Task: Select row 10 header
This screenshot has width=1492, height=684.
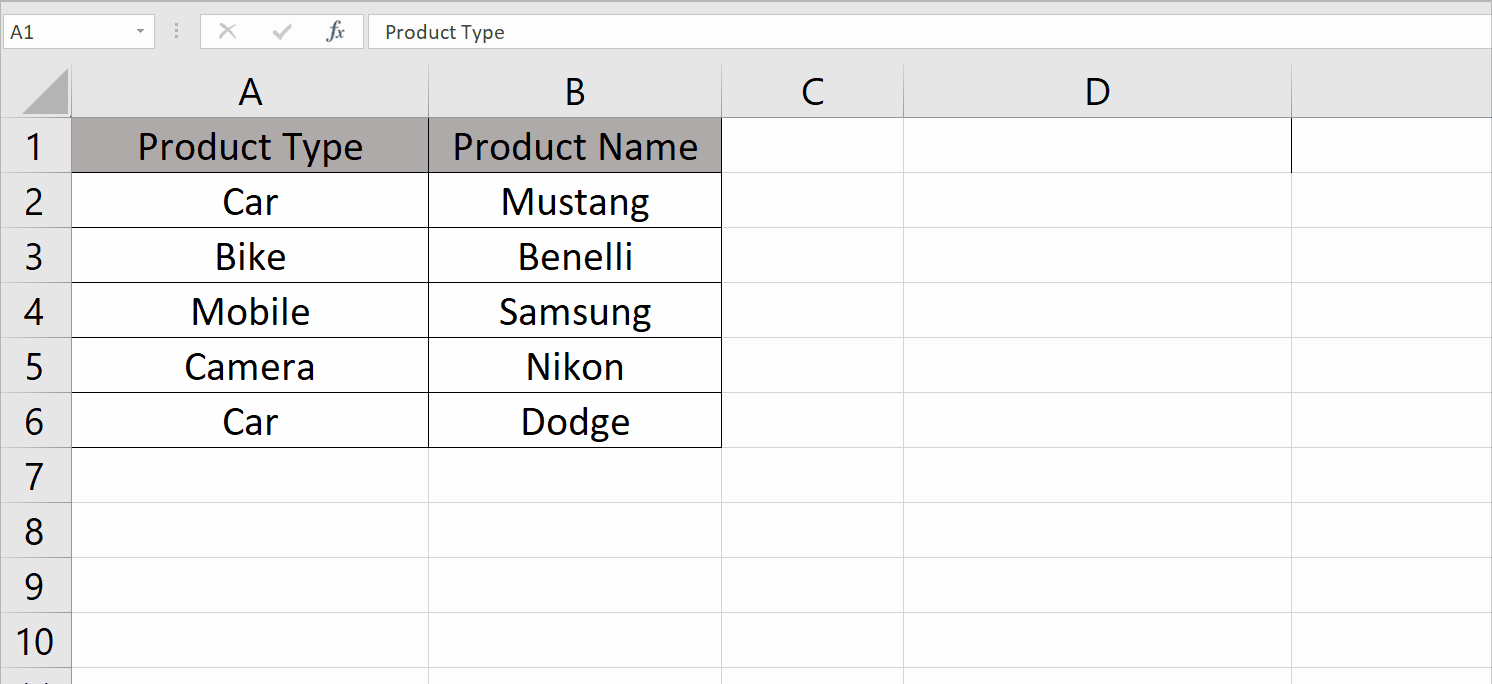Action: tap(37, 640)
